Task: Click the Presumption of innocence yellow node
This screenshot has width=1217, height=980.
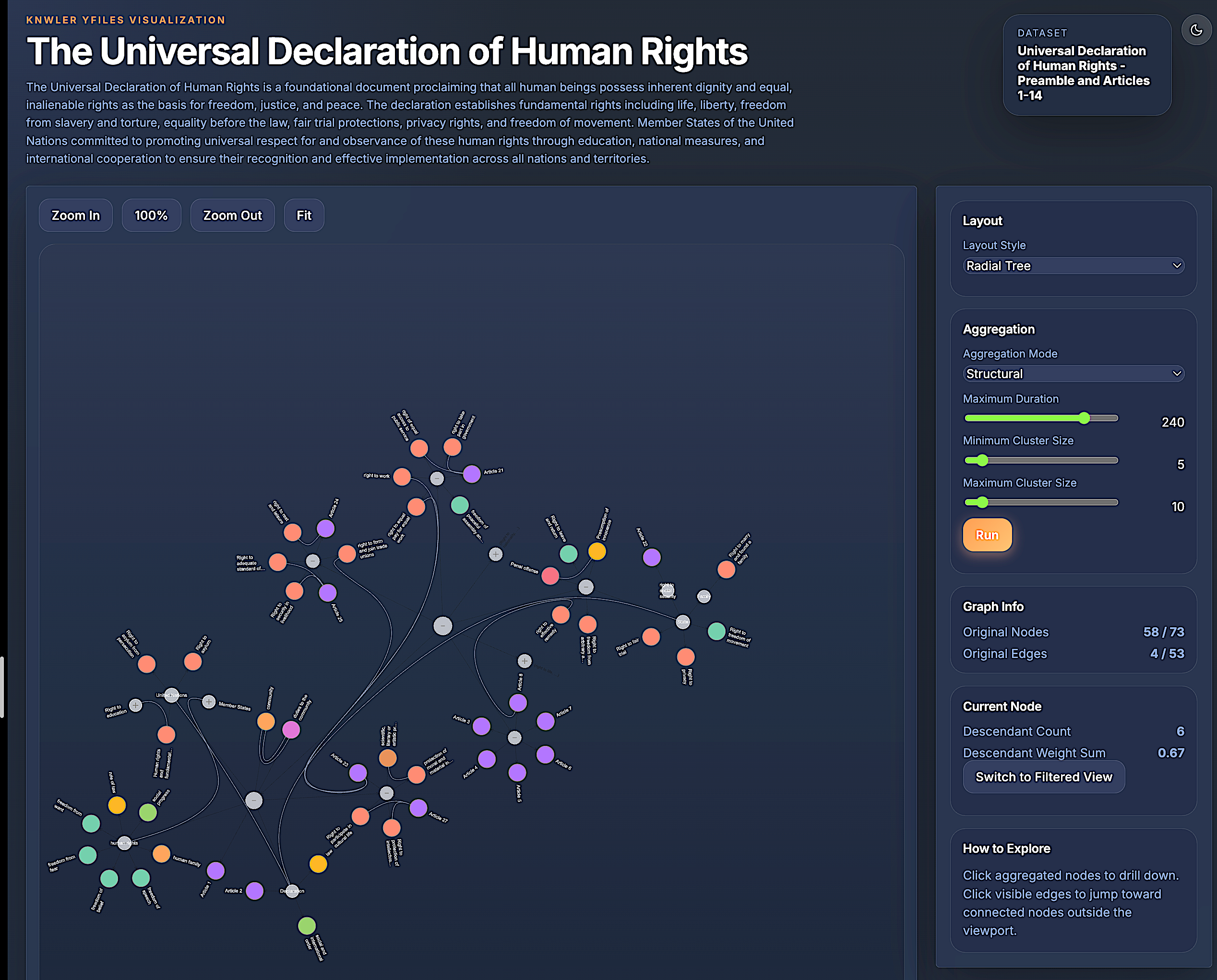Action: pos(597,551)
